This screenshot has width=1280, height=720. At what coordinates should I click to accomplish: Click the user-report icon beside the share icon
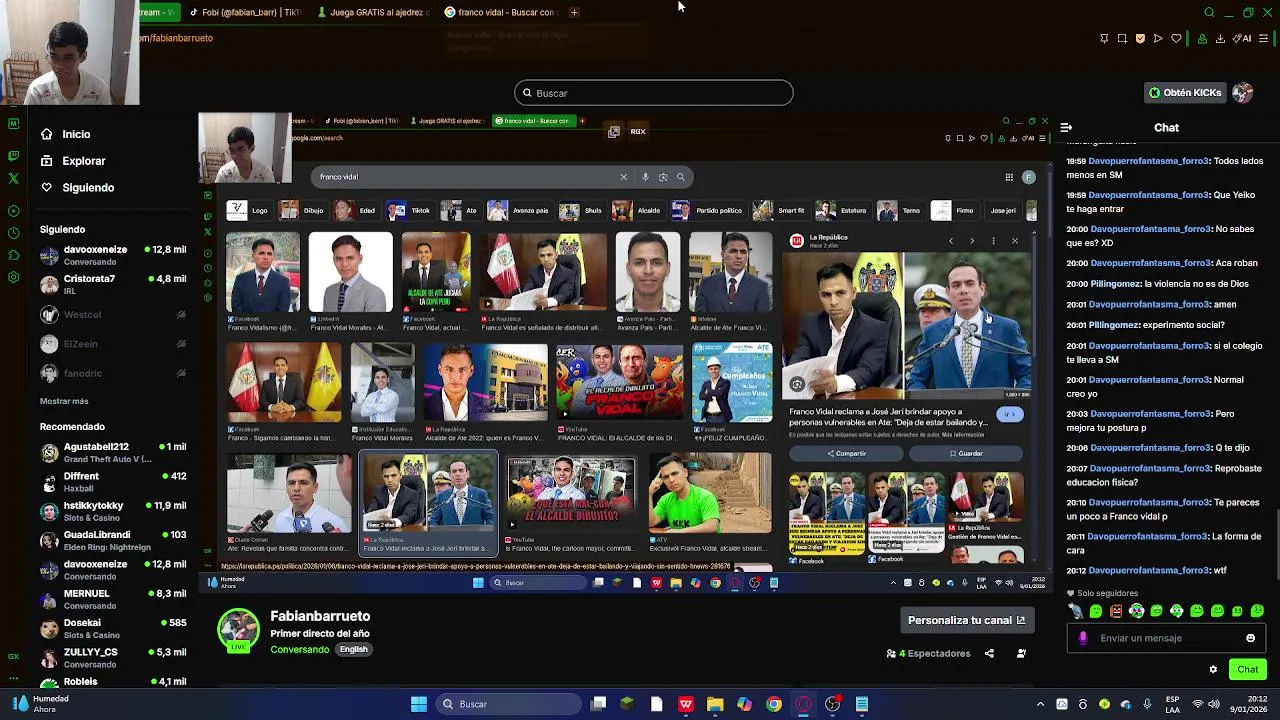[x=1021, y=654]
